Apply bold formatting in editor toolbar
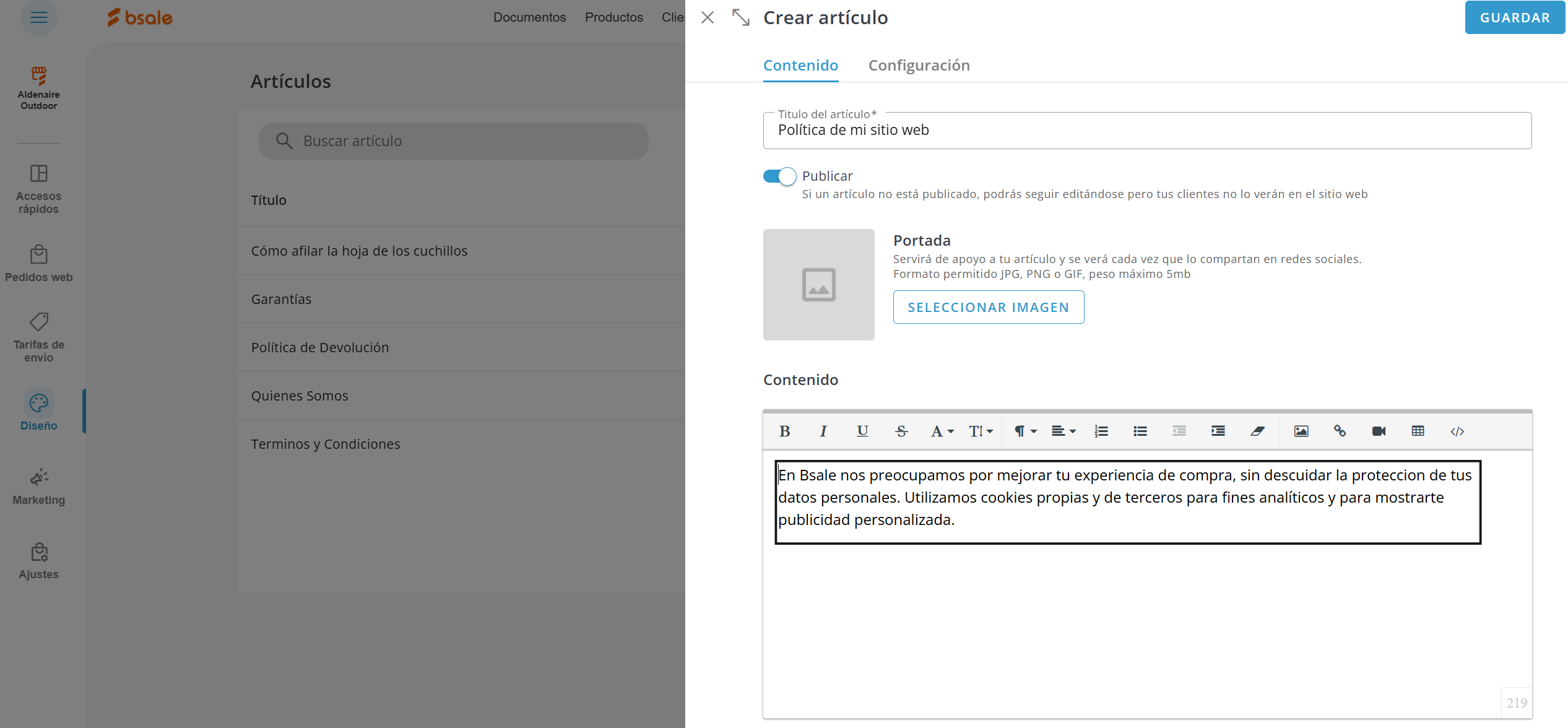Image resolution: width=1568 pixels, height=728 pixels. [784, 431]
